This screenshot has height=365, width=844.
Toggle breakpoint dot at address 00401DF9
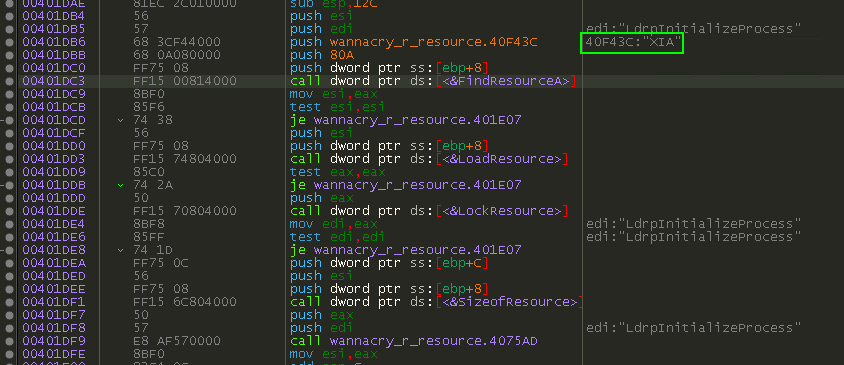click(9, 341)
